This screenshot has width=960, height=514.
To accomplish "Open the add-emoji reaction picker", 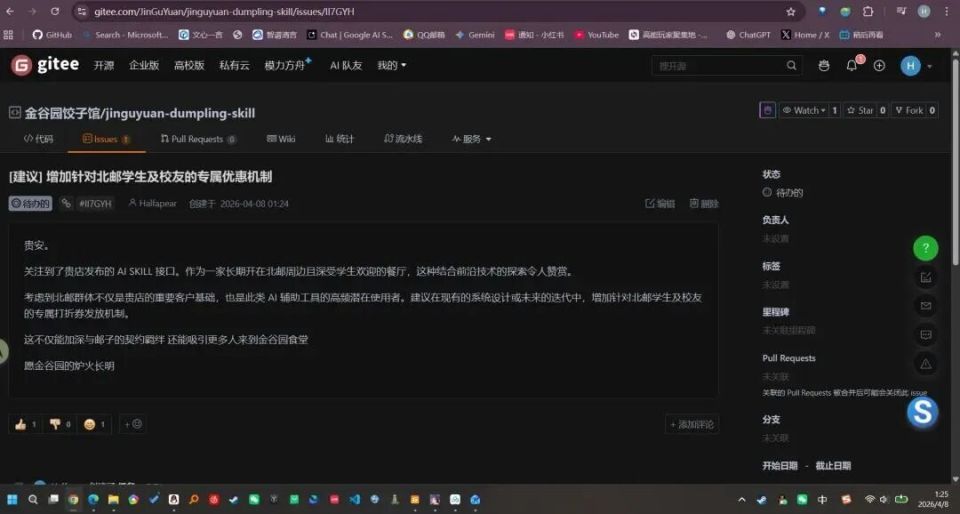I will (x=133, y=424).
